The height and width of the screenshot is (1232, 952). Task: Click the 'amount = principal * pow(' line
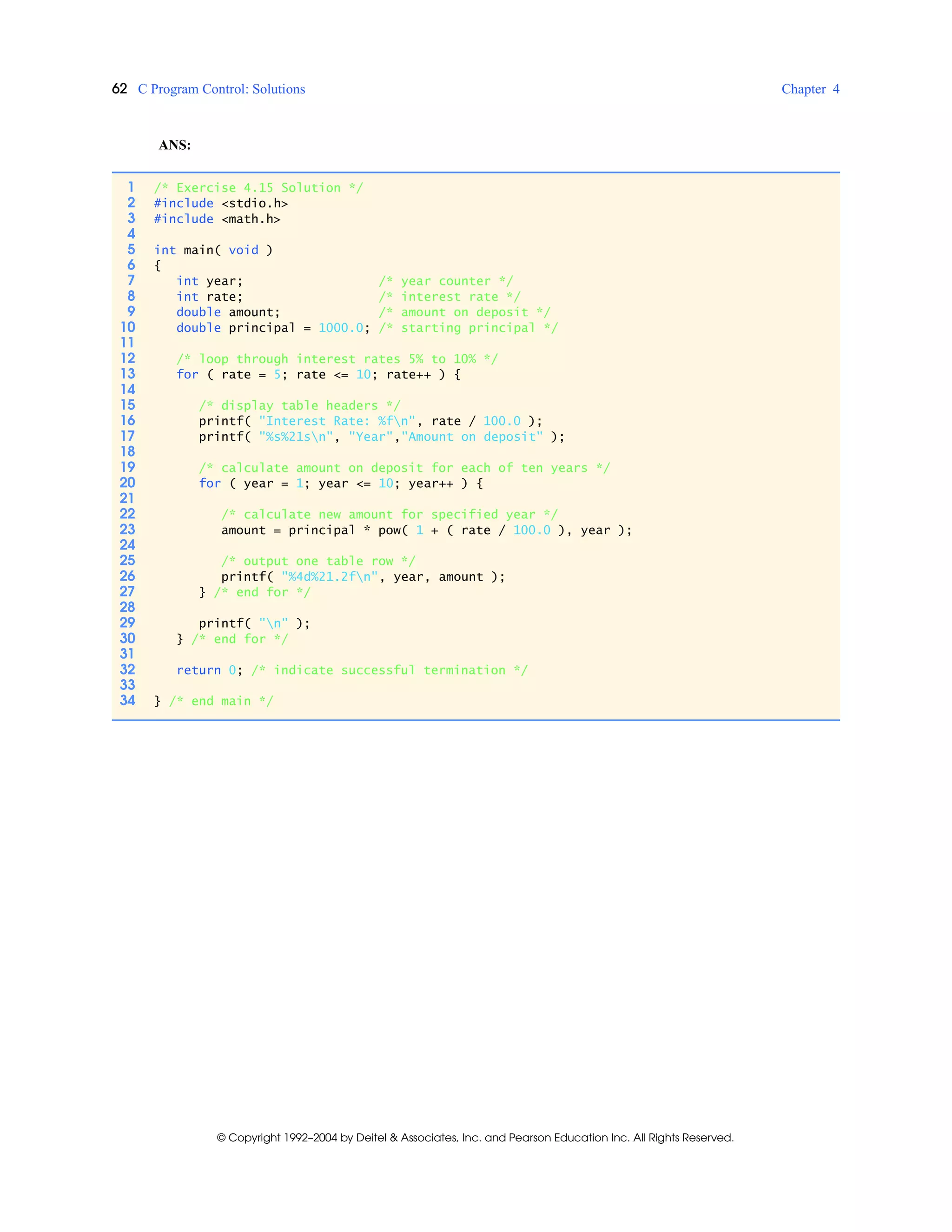click(426, 530)
